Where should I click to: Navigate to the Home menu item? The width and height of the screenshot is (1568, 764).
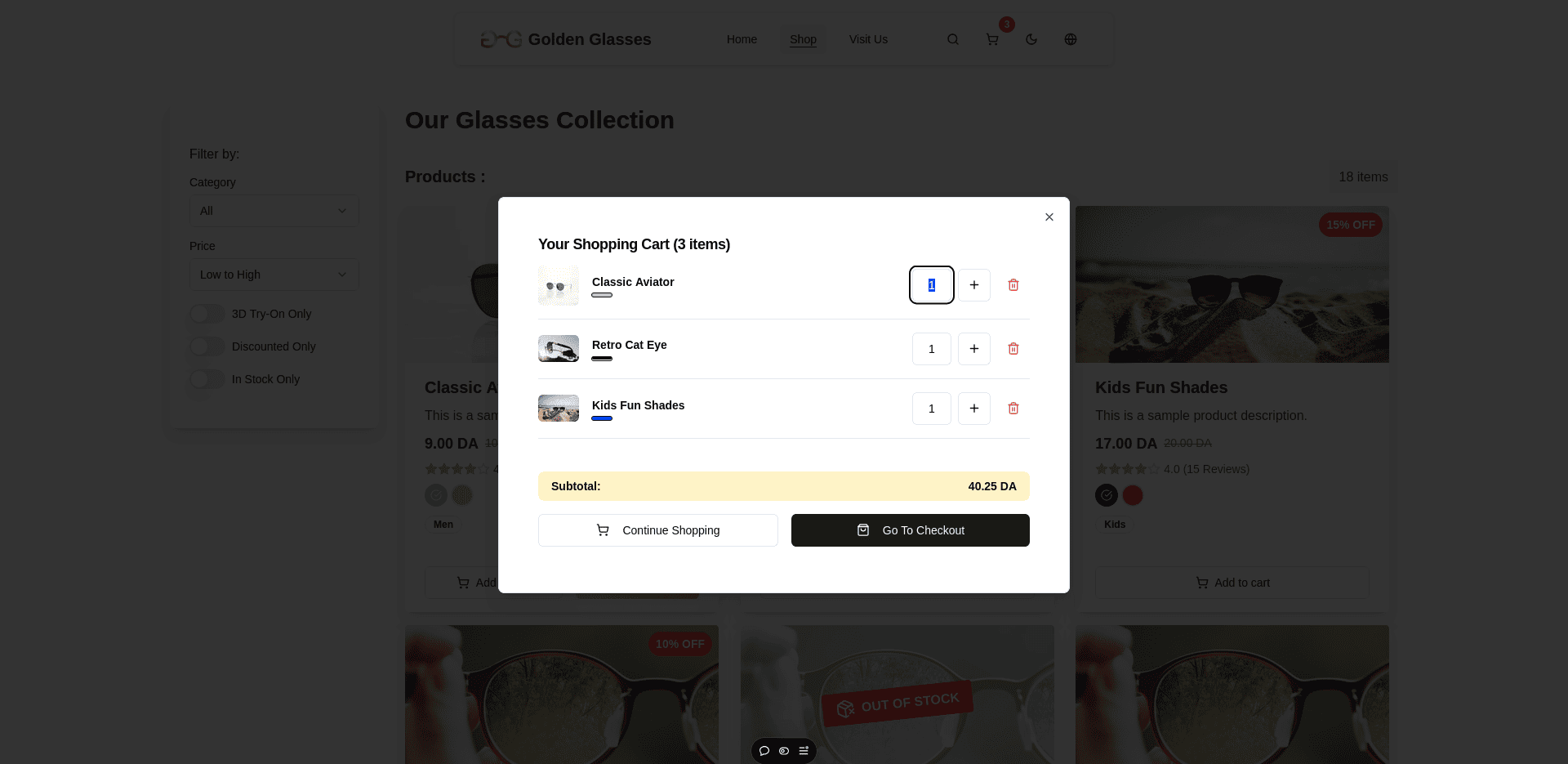[742, 38]
